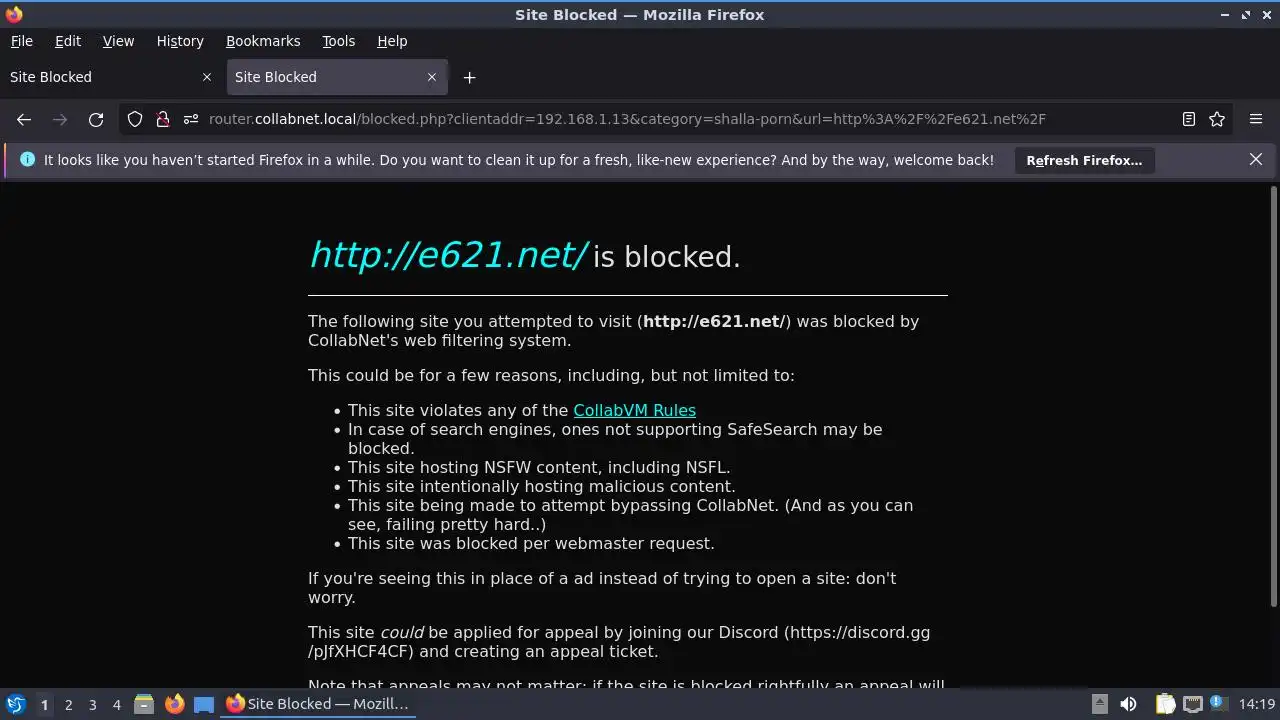This screenshot has width=1280, height=720.
Task: Go back to the previous page
Action: 24,119
